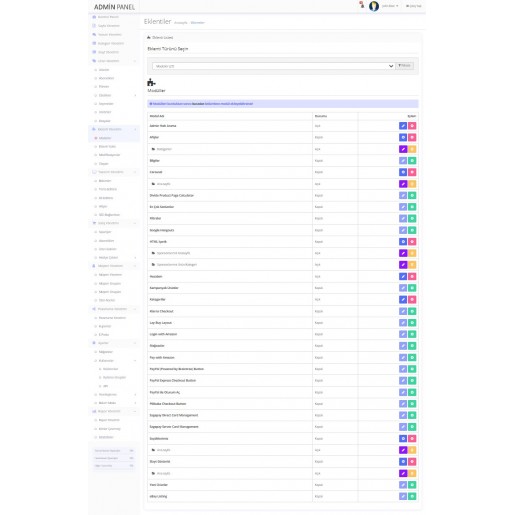Image resolution: width=515 pixels, height=515 pixels.
Task: Add a new Carousel module instance
Action: 403,172
